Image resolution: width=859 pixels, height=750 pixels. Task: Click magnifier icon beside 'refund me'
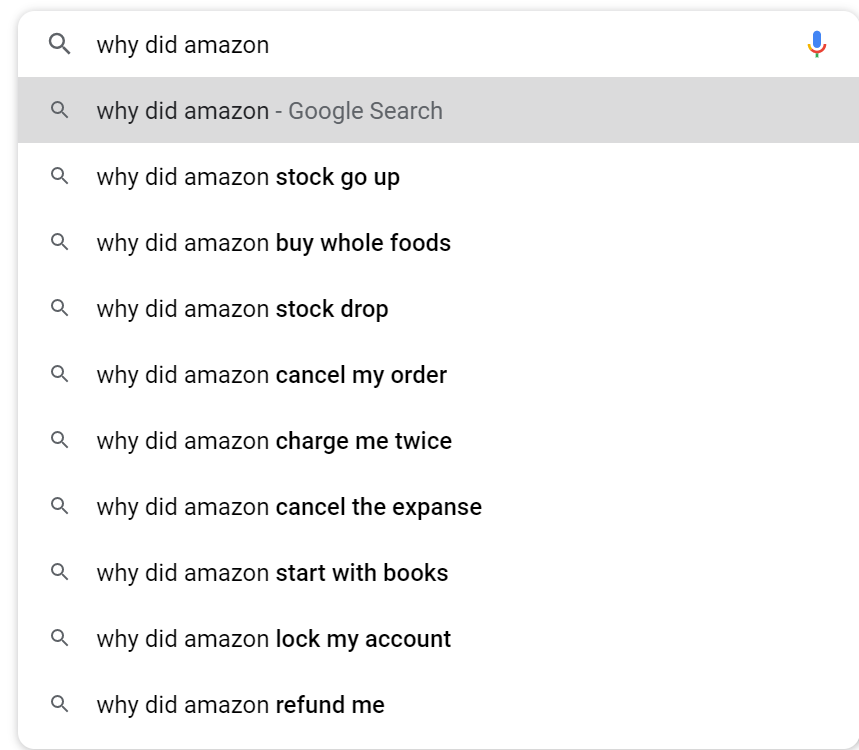[x=59, y=703]
